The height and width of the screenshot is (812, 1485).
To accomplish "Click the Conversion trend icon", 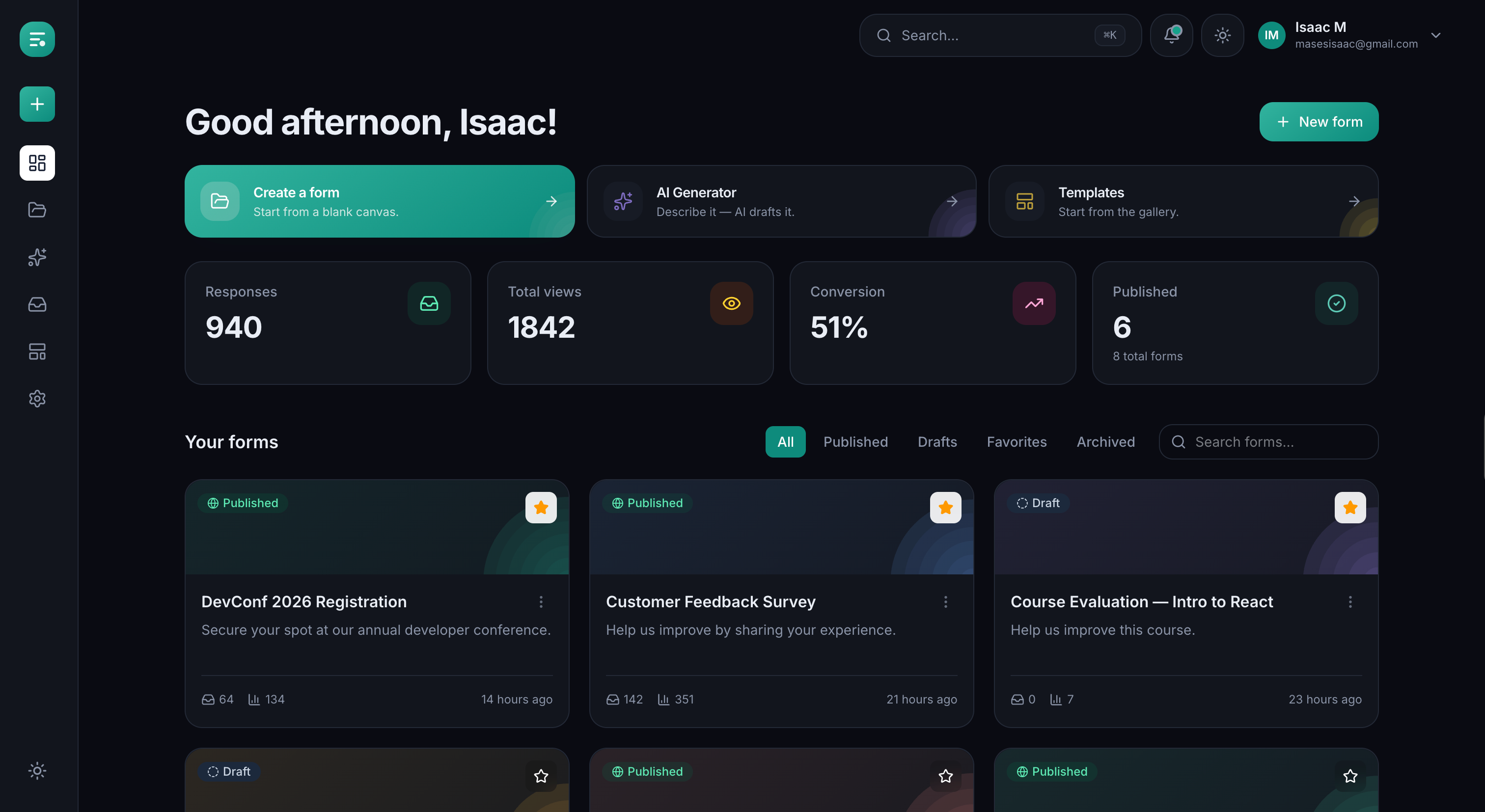I will coord(1034,303).
